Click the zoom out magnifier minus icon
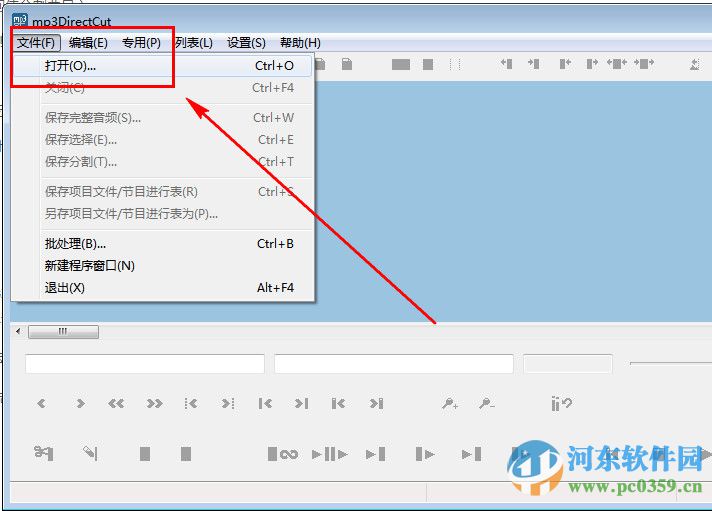The image size is (712, 511). coord(487,403)
